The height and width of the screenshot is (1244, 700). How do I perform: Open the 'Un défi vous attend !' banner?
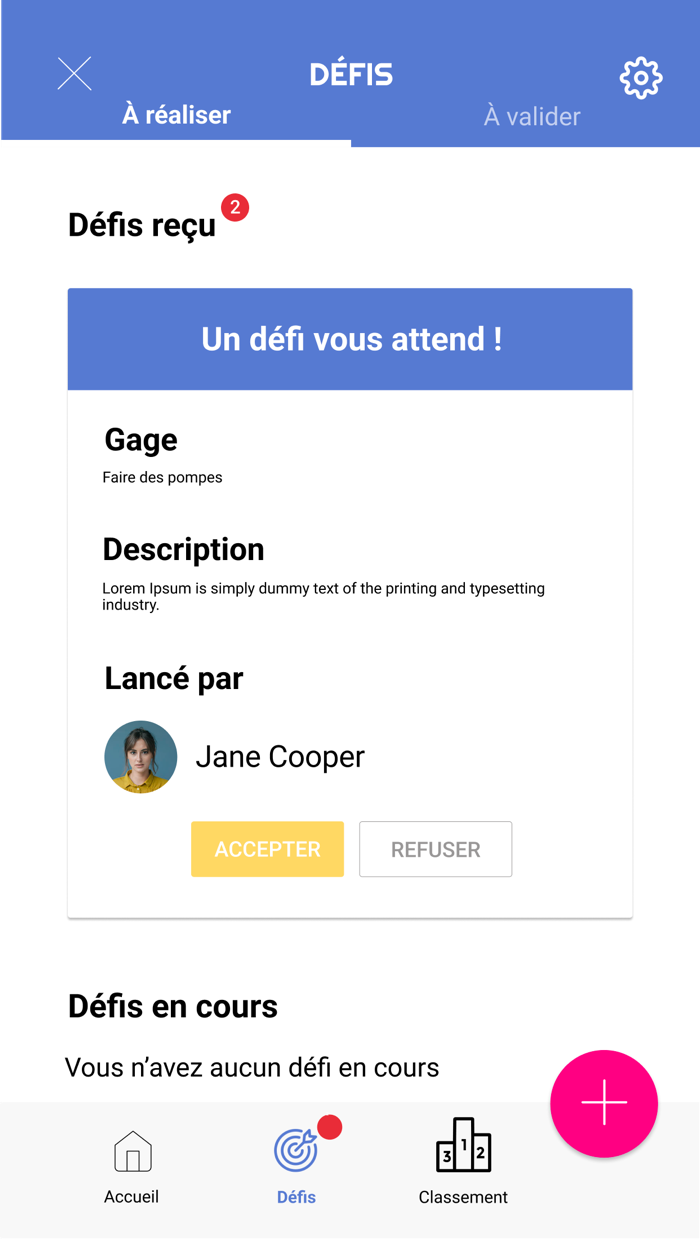coord(350,339)
